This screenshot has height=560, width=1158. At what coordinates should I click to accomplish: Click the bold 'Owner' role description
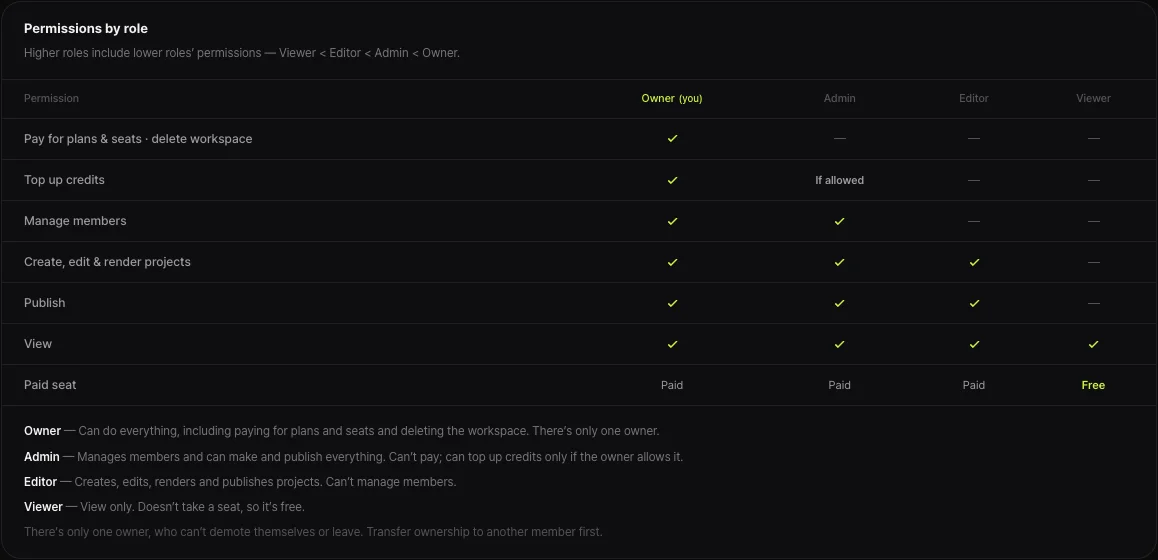coord(42,431)
